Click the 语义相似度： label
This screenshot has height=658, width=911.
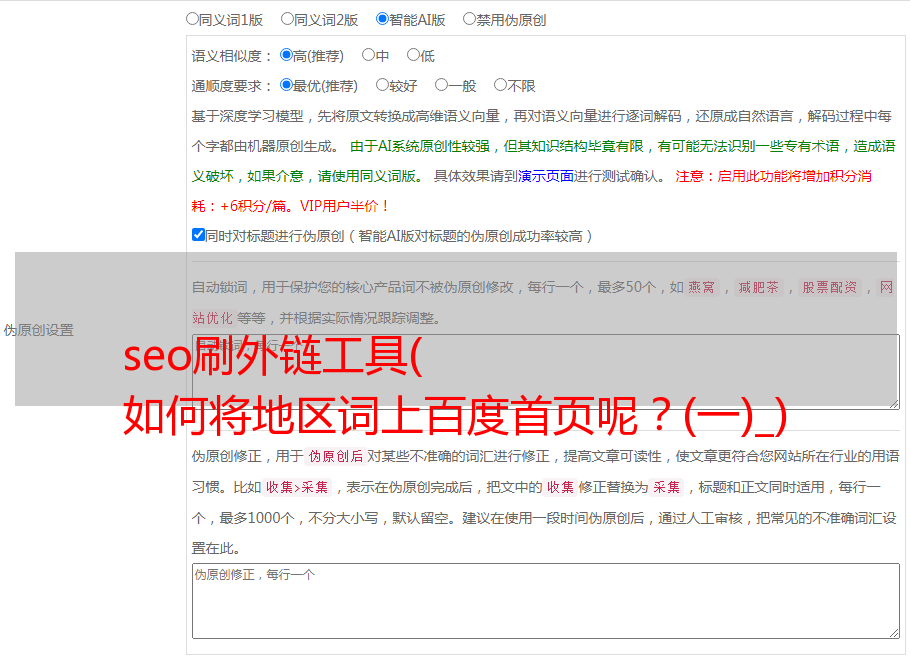coord(232,56)
